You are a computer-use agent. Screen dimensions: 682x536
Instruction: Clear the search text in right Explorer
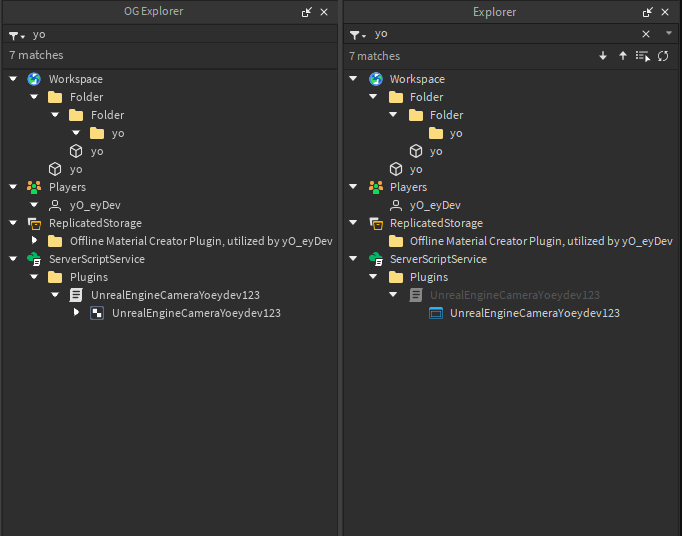tap(646, 34)
